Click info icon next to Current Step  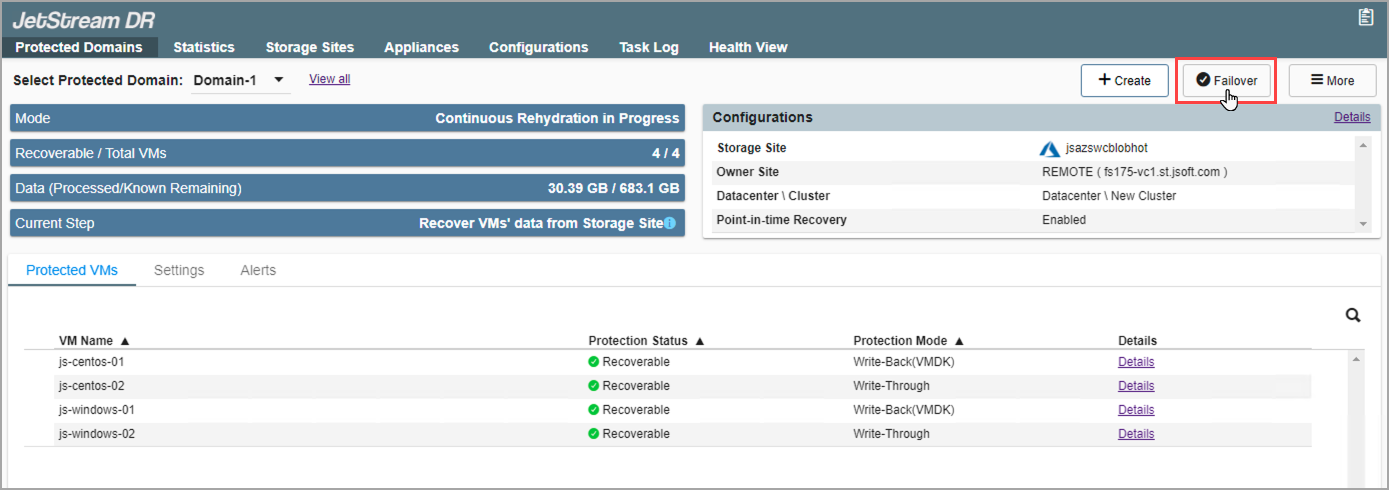670,223
